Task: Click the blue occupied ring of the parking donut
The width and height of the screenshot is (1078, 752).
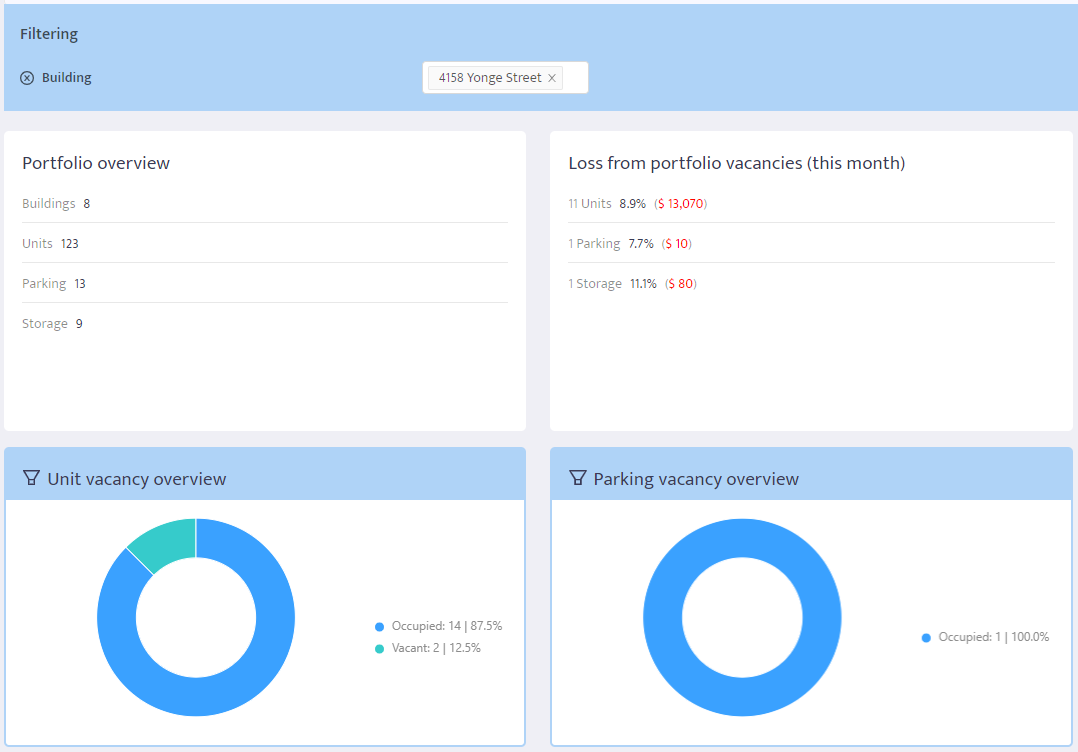Action: click(742, 536)
